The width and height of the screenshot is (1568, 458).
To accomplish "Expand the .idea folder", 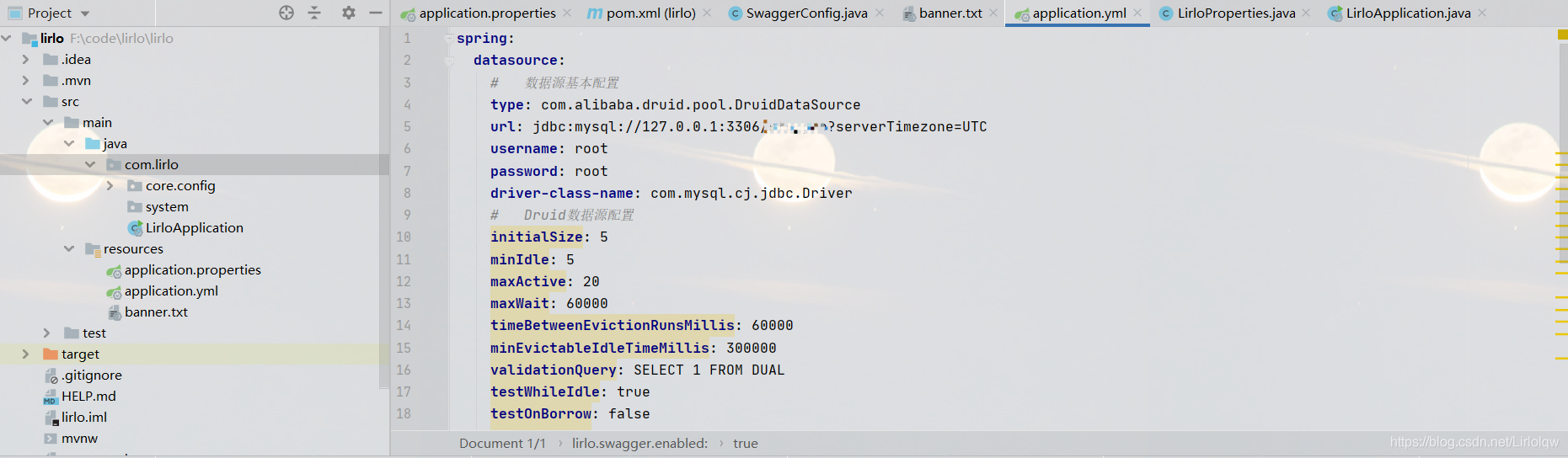I will click(x=26, y=59).
